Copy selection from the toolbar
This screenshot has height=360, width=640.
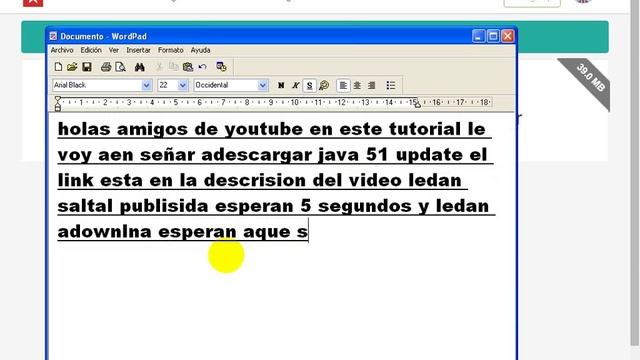pos(173,67)
